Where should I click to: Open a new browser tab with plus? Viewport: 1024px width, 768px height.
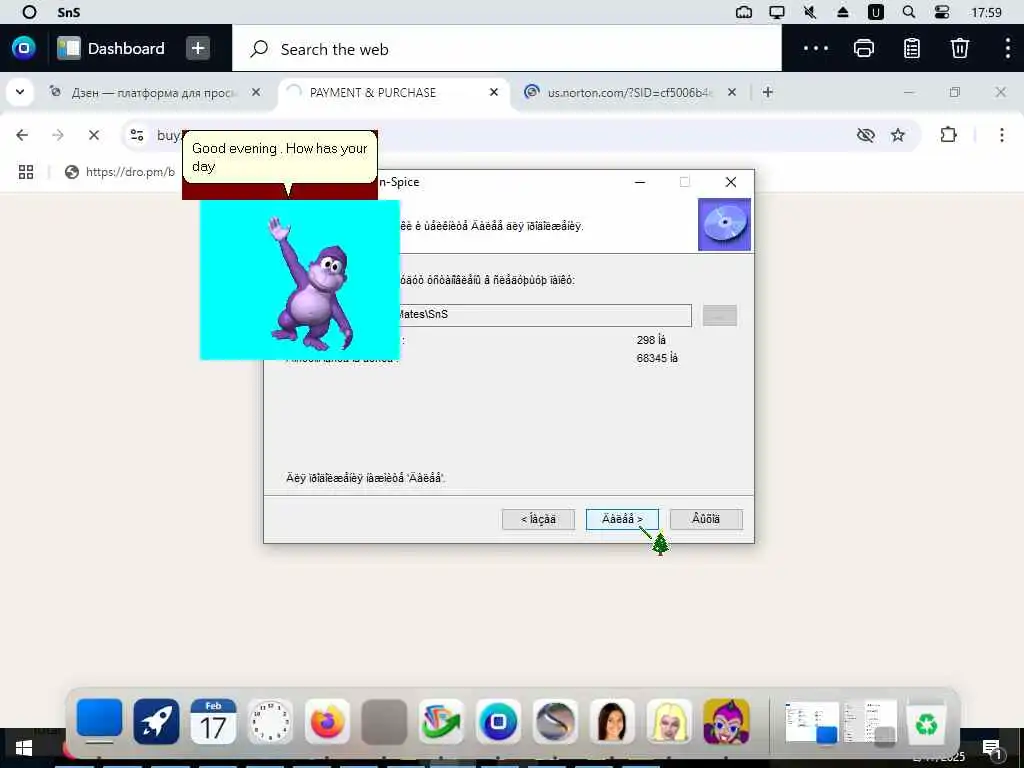coord(768,92)
